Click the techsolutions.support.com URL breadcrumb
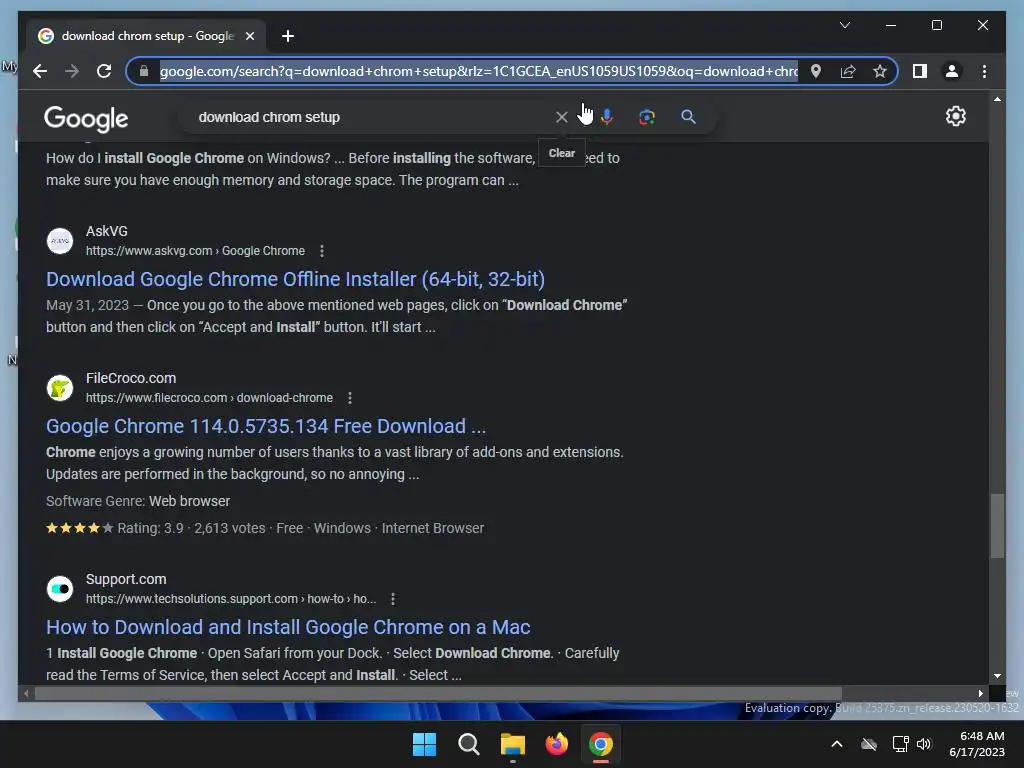 click(231, 599)
